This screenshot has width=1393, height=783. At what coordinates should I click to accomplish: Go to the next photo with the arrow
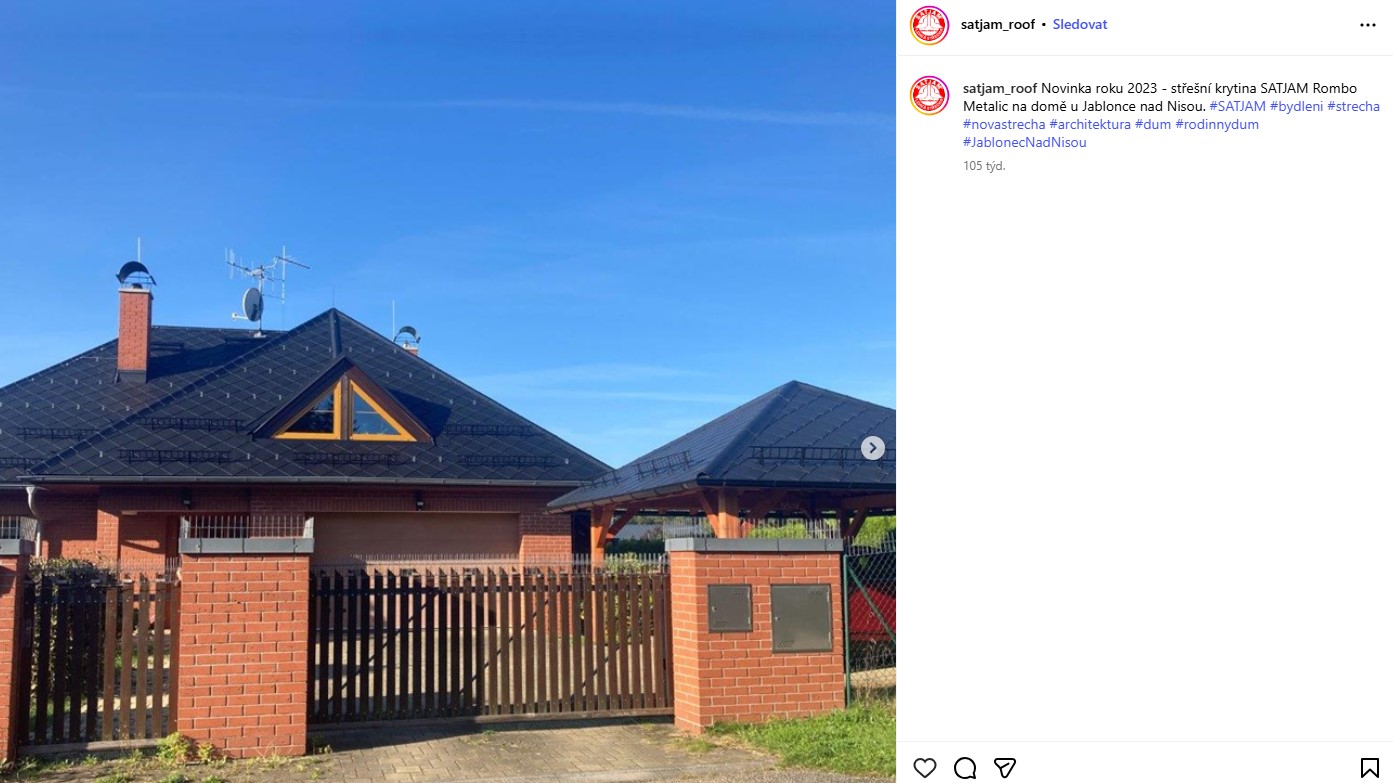click(x=873, y=448)
